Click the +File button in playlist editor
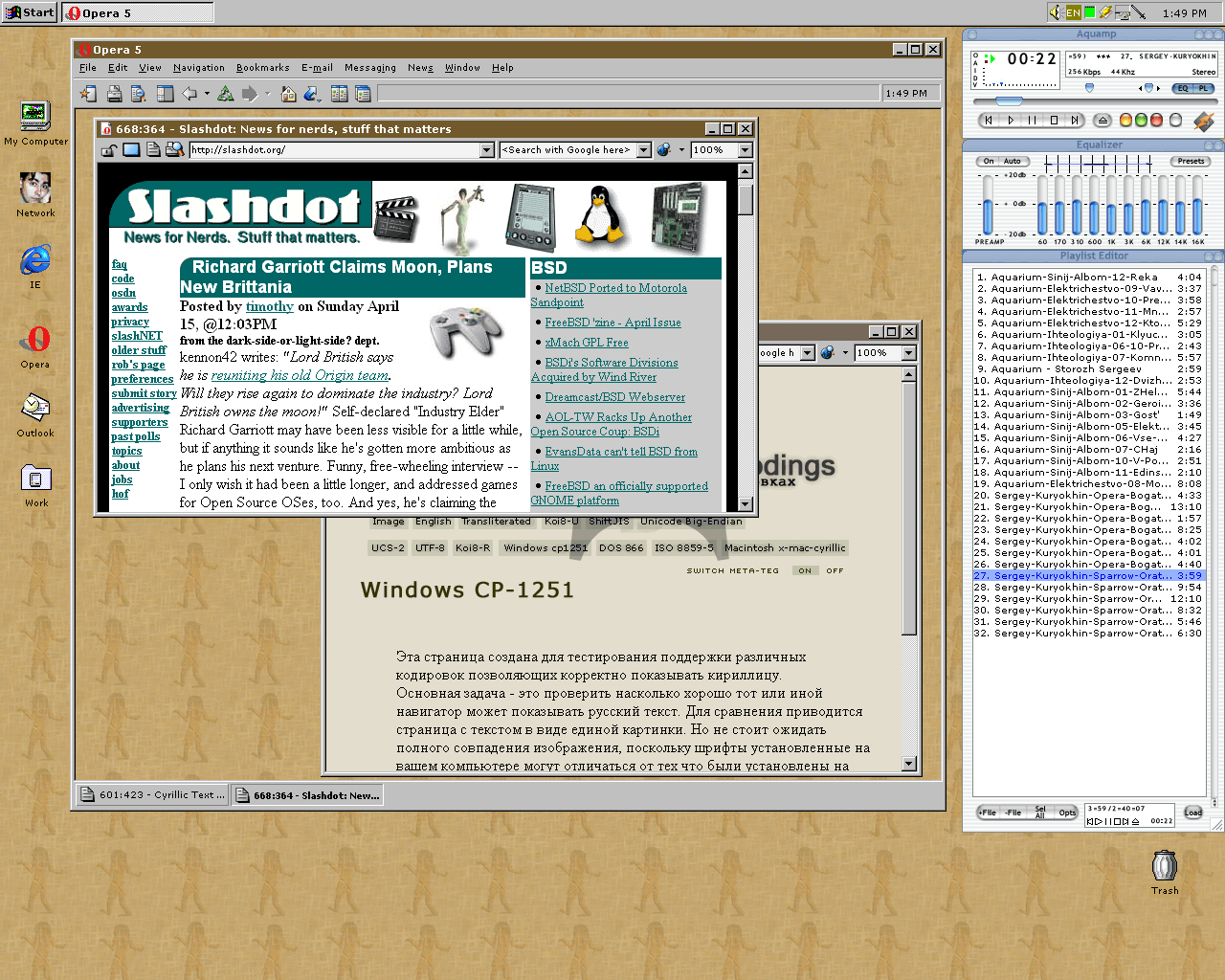 coord(988,813)
